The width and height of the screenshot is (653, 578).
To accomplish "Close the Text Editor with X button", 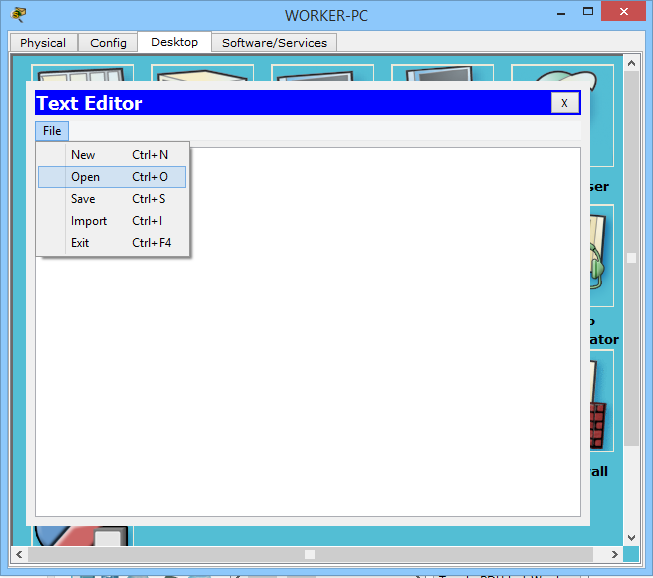I will click(564, 103).
